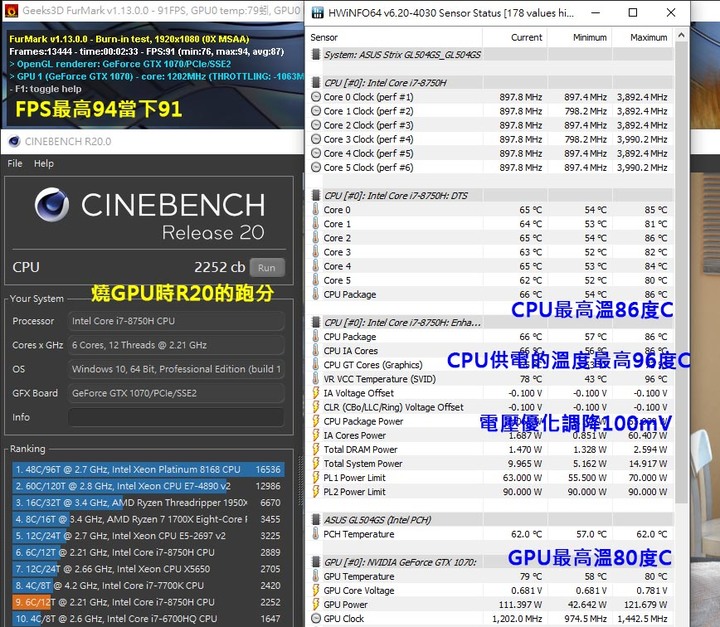The width and height of the screenshot is (720, 627).
Task: Click the thermometer icon of Core 2 temperature
Action: tap(315, 238)
